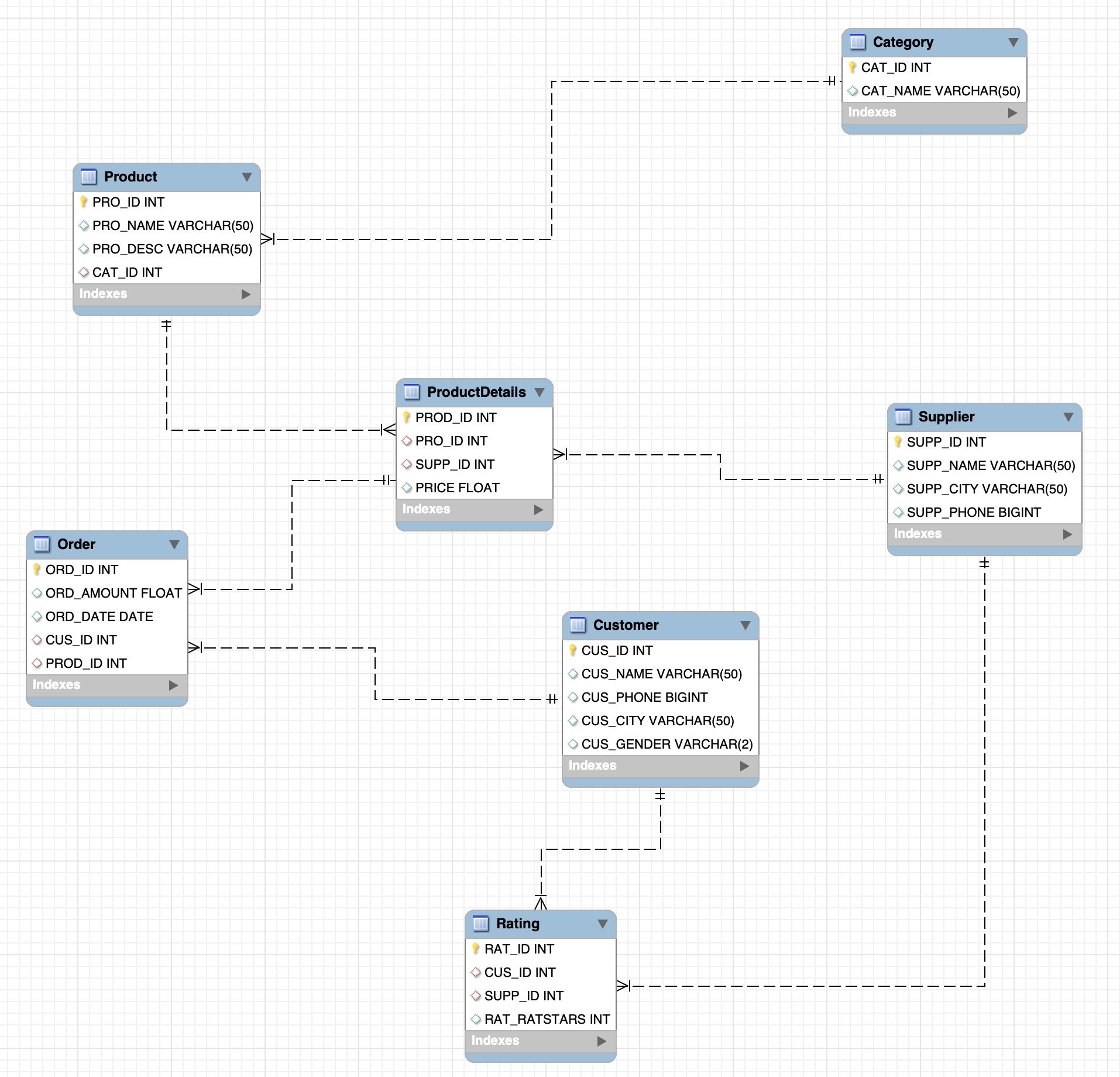Select SUPP_PHONE BIGINT column
Image resolution: width=1120 pixels, height=1077 pixels.
985,512
